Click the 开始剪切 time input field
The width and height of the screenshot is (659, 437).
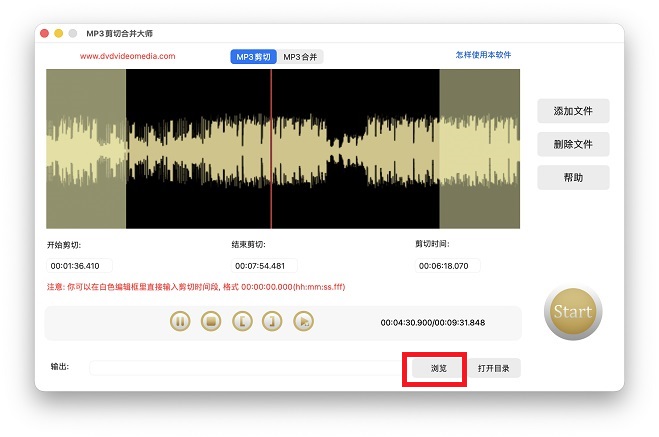point(80,266)
